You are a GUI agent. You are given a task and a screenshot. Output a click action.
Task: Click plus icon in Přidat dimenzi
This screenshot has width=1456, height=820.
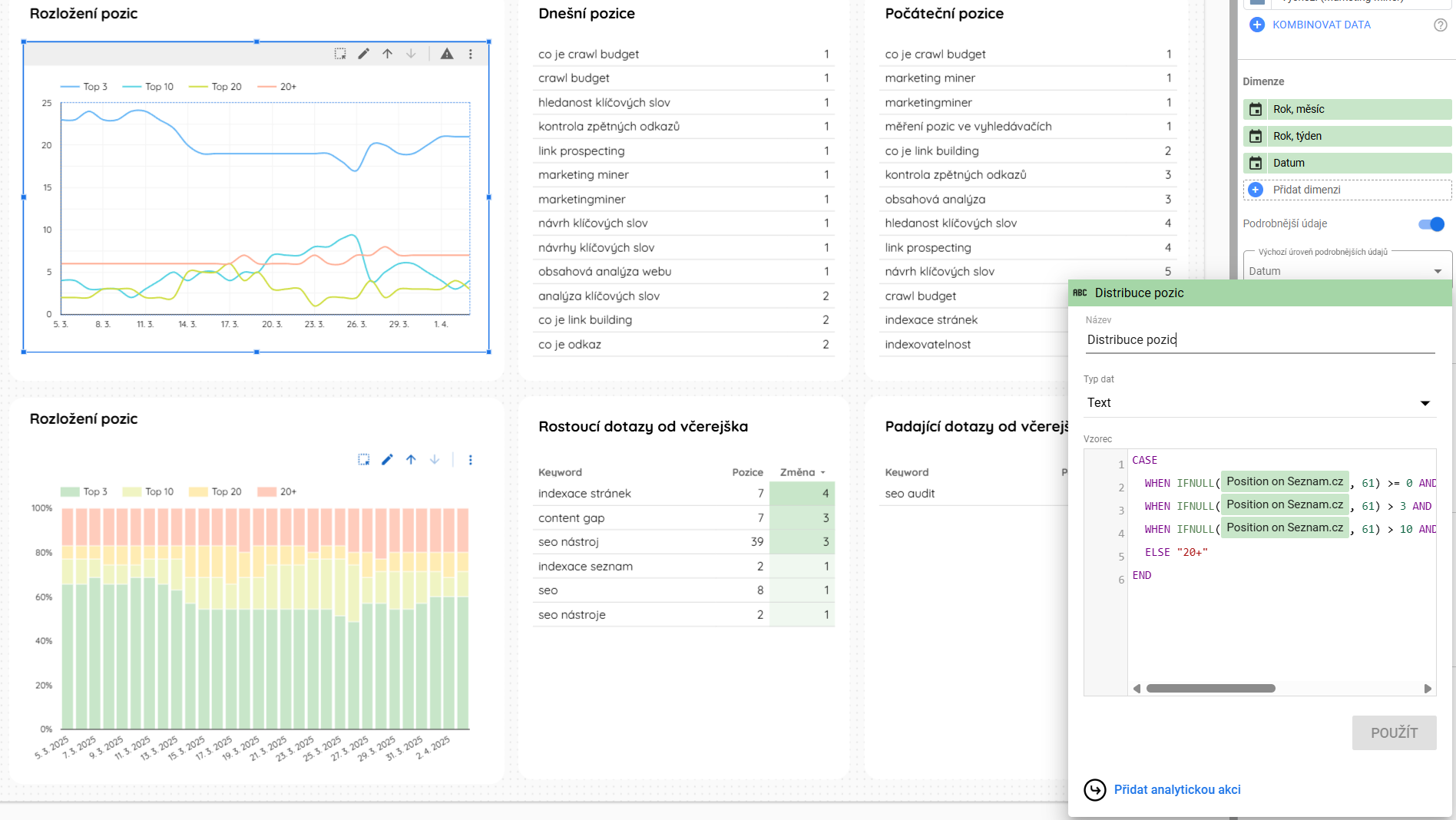tap(1256, 190)
